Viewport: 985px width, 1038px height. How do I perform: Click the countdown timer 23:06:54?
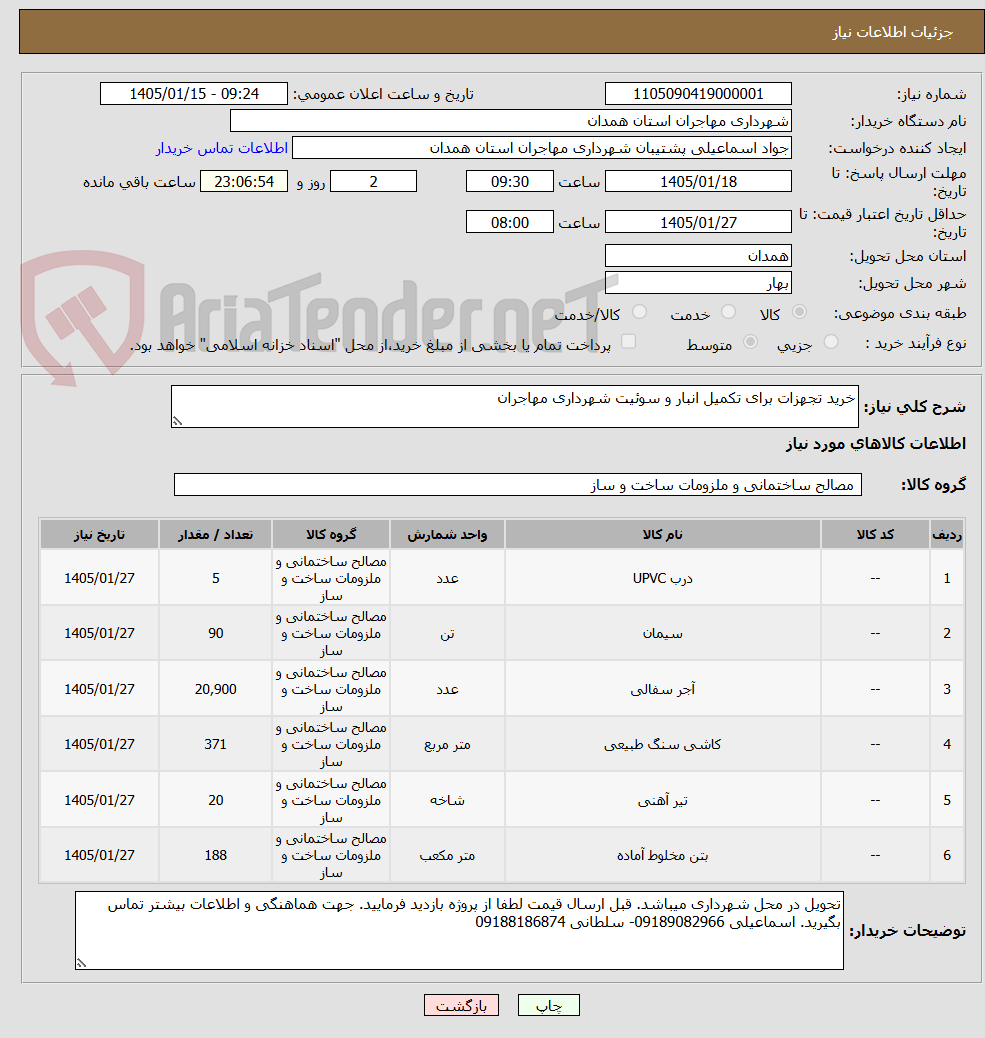[x=244, y=181]
